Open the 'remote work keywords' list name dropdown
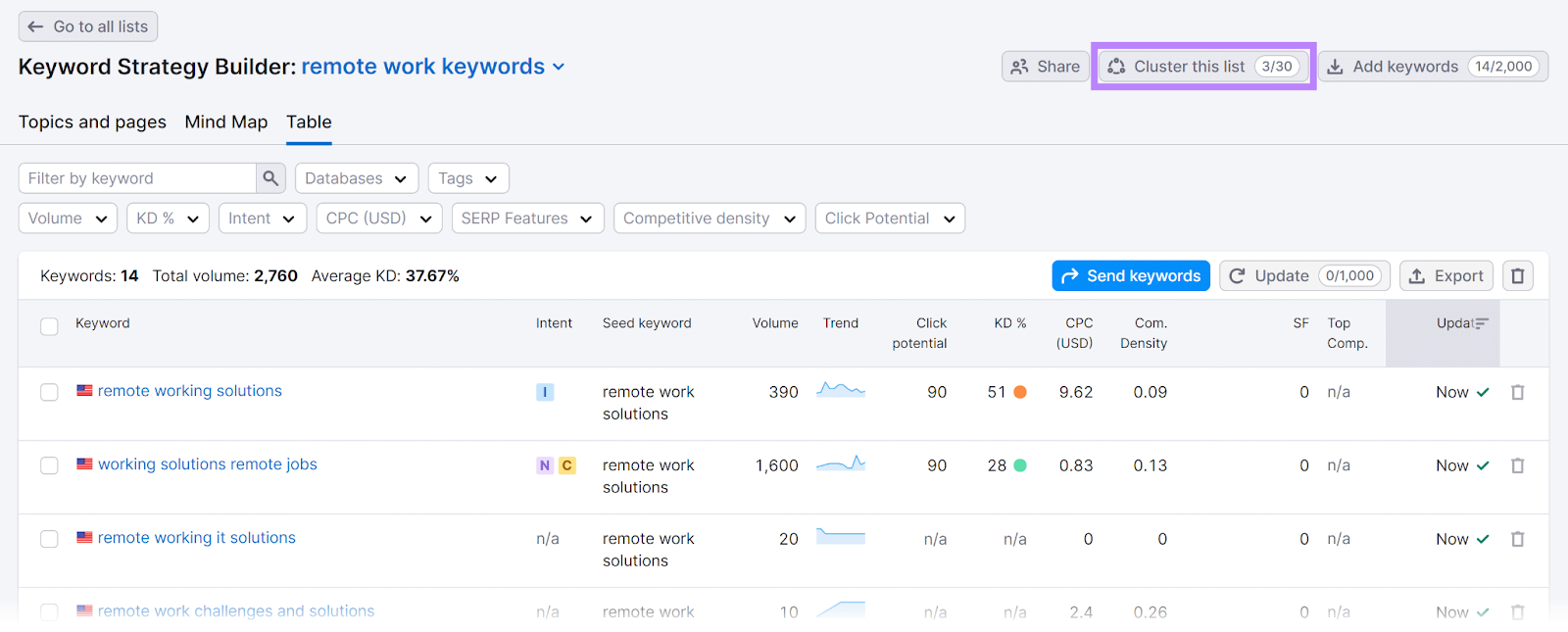Viewport: 1568px width, 632px height. coord(433,67)
